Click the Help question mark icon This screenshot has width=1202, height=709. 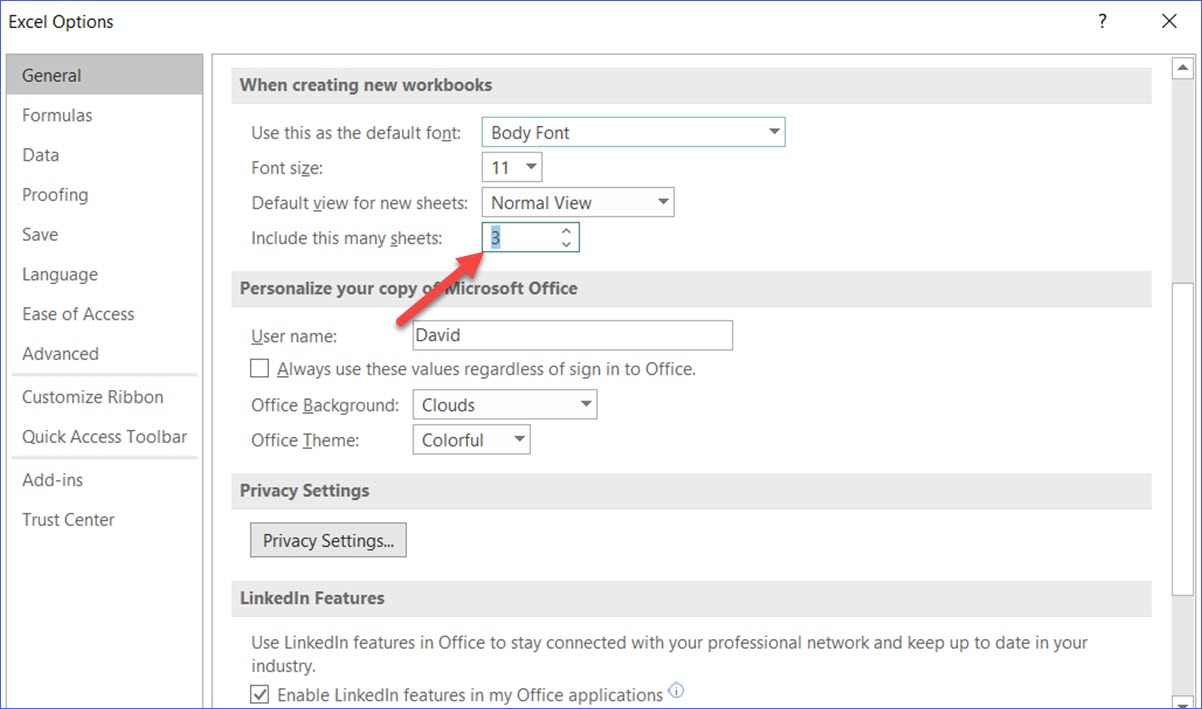click(1102, 21)
